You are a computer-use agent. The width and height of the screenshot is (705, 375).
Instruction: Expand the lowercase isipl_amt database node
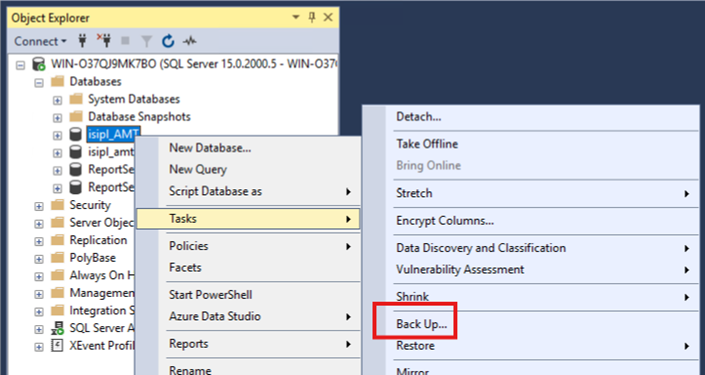click(x=58, y=153)
